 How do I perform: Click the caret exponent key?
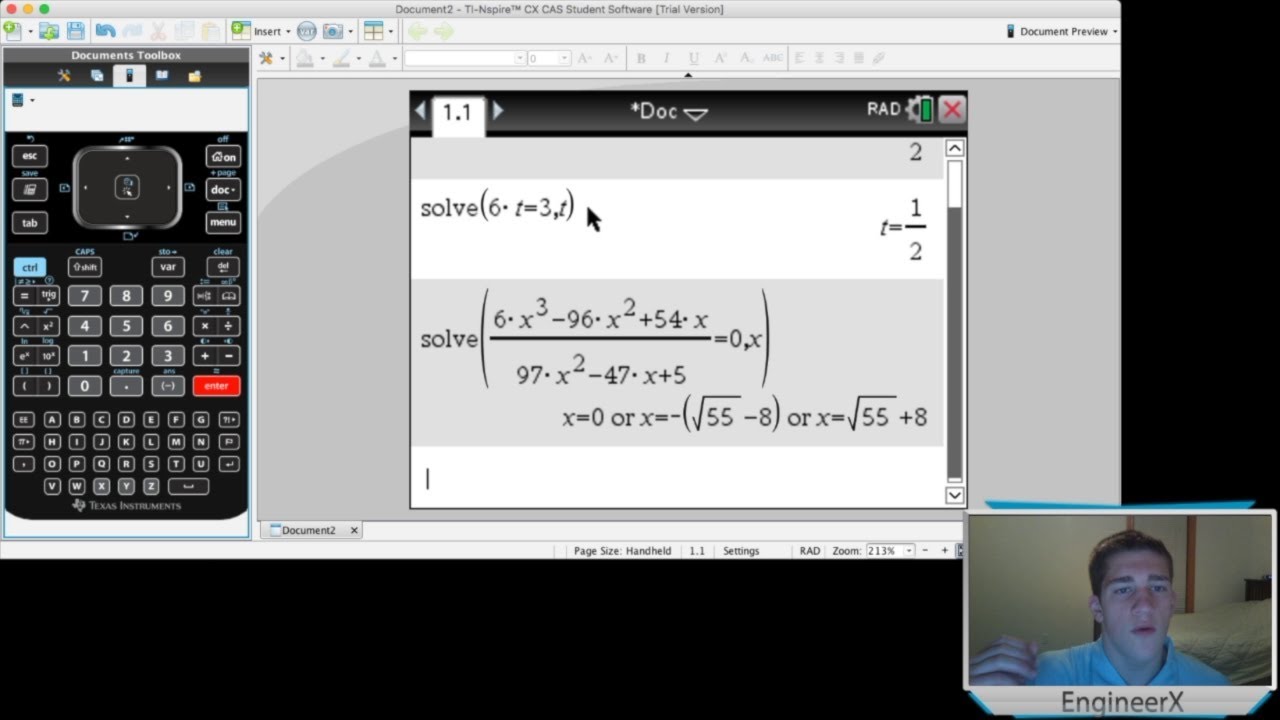24,326
